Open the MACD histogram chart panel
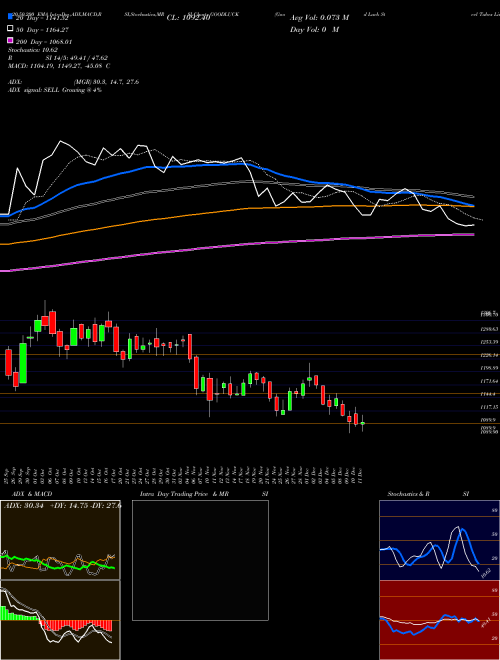 (x=60, y=620)
